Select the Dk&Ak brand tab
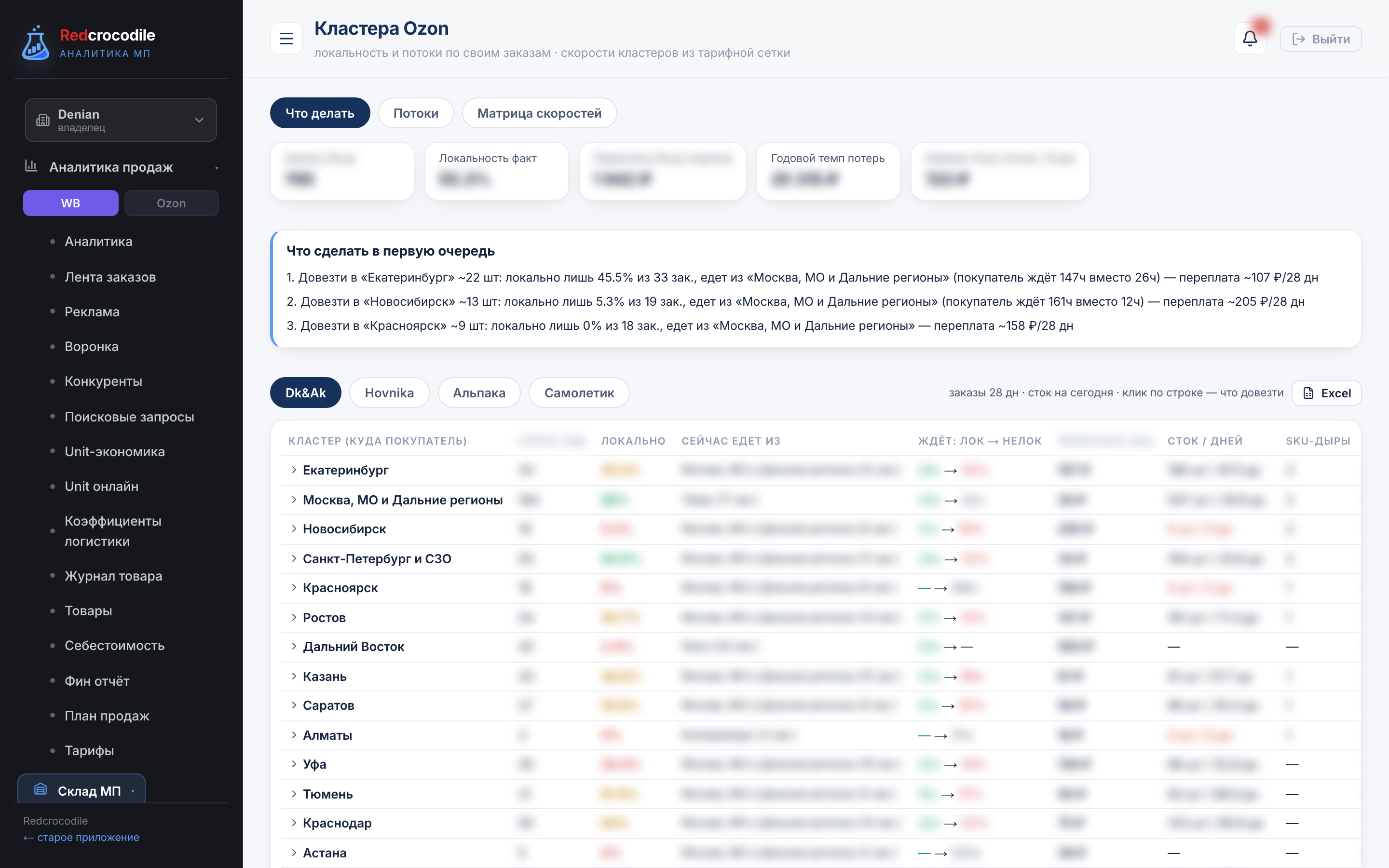This screenshot has width=1389, height=868. coord(305,393)
